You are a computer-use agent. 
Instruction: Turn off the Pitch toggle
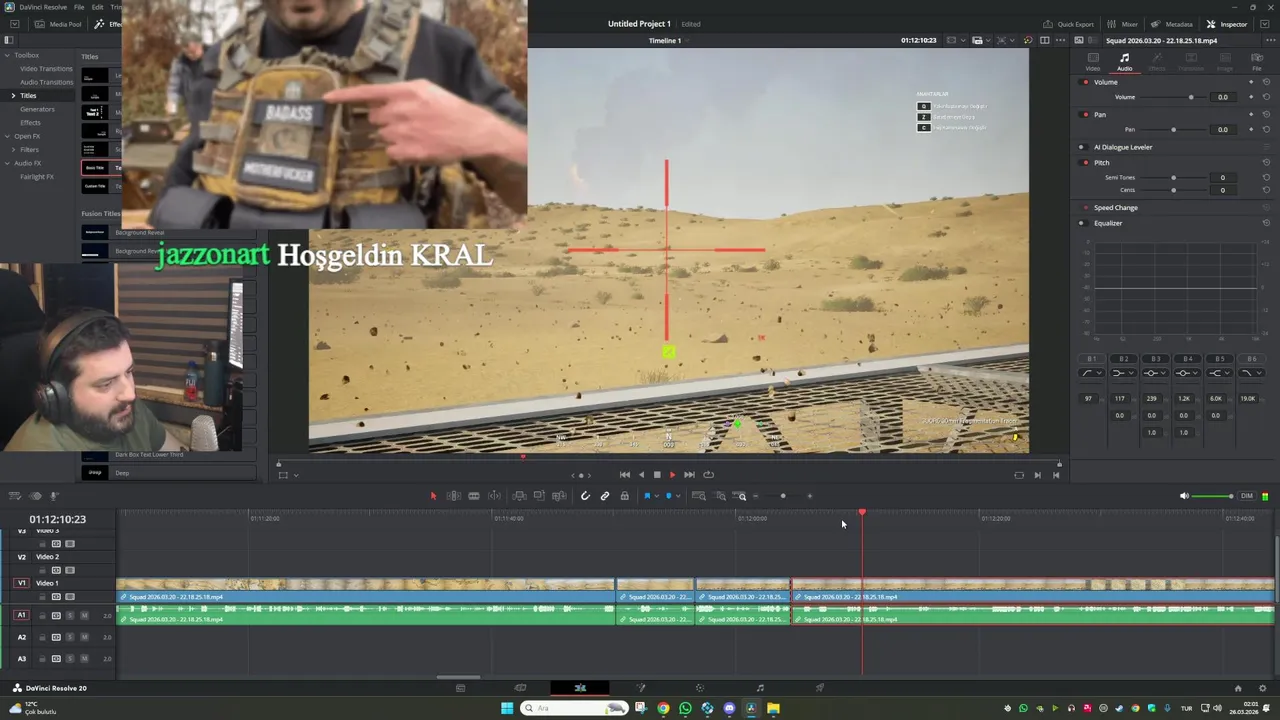(1085, 162)
